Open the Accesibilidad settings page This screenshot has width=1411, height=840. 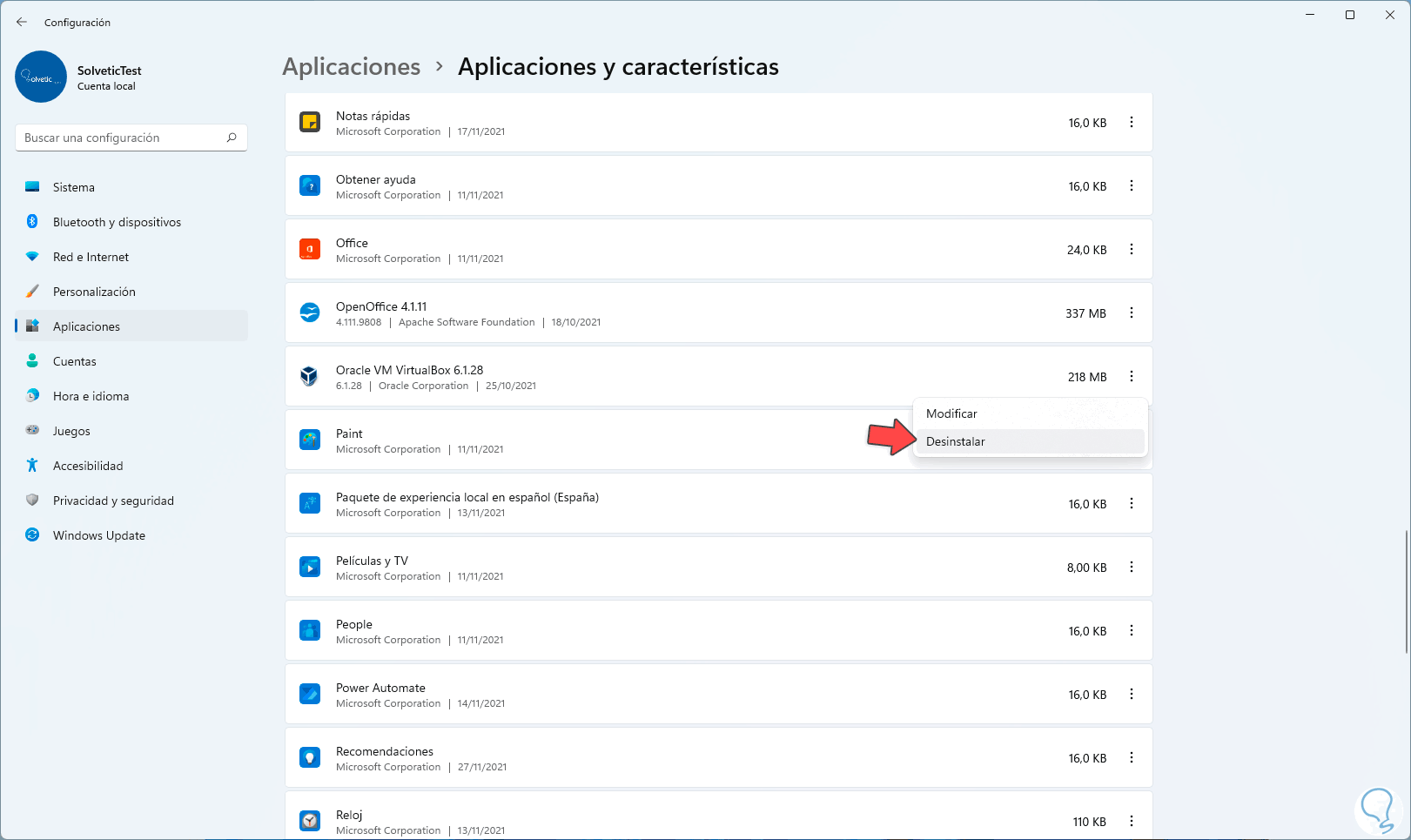tap(88, 466)
